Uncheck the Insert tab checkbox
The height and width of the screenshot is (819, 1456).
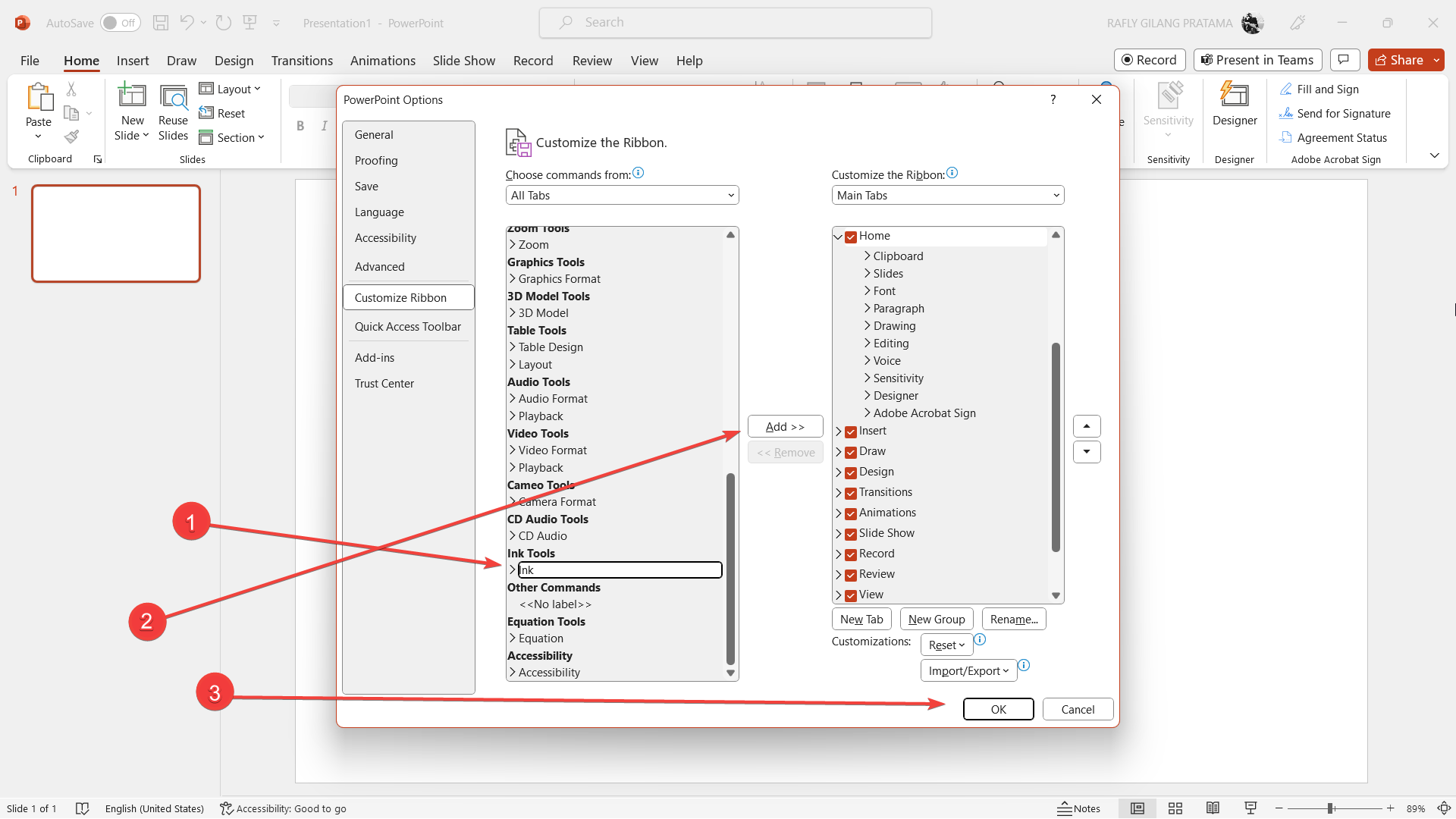[851, 431]
